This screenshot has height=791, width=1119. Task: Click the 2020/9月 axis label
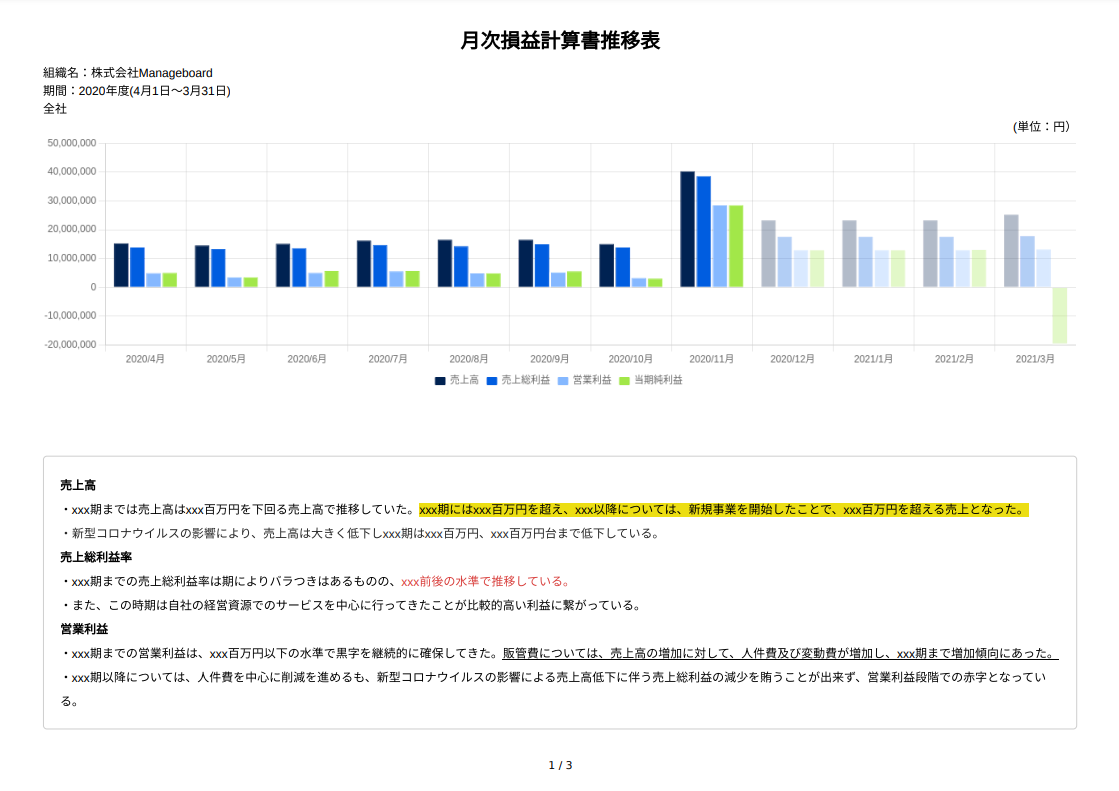click(x=550, y=359)
